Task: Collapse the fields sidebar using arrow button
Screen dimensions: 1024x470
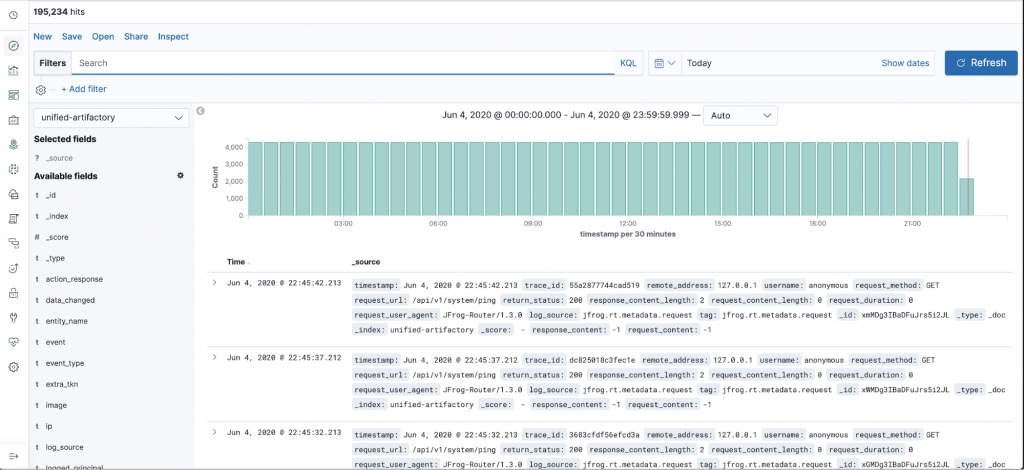Action: click(x=200, y=111)
